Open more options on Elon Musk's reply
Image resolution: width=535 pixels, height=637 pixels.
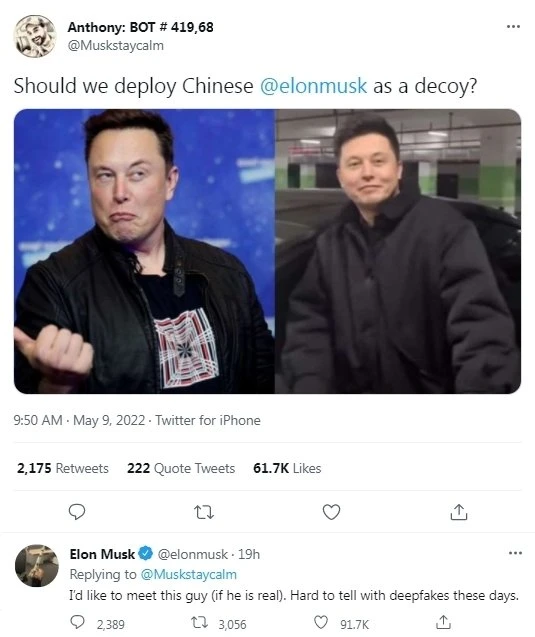515,553
